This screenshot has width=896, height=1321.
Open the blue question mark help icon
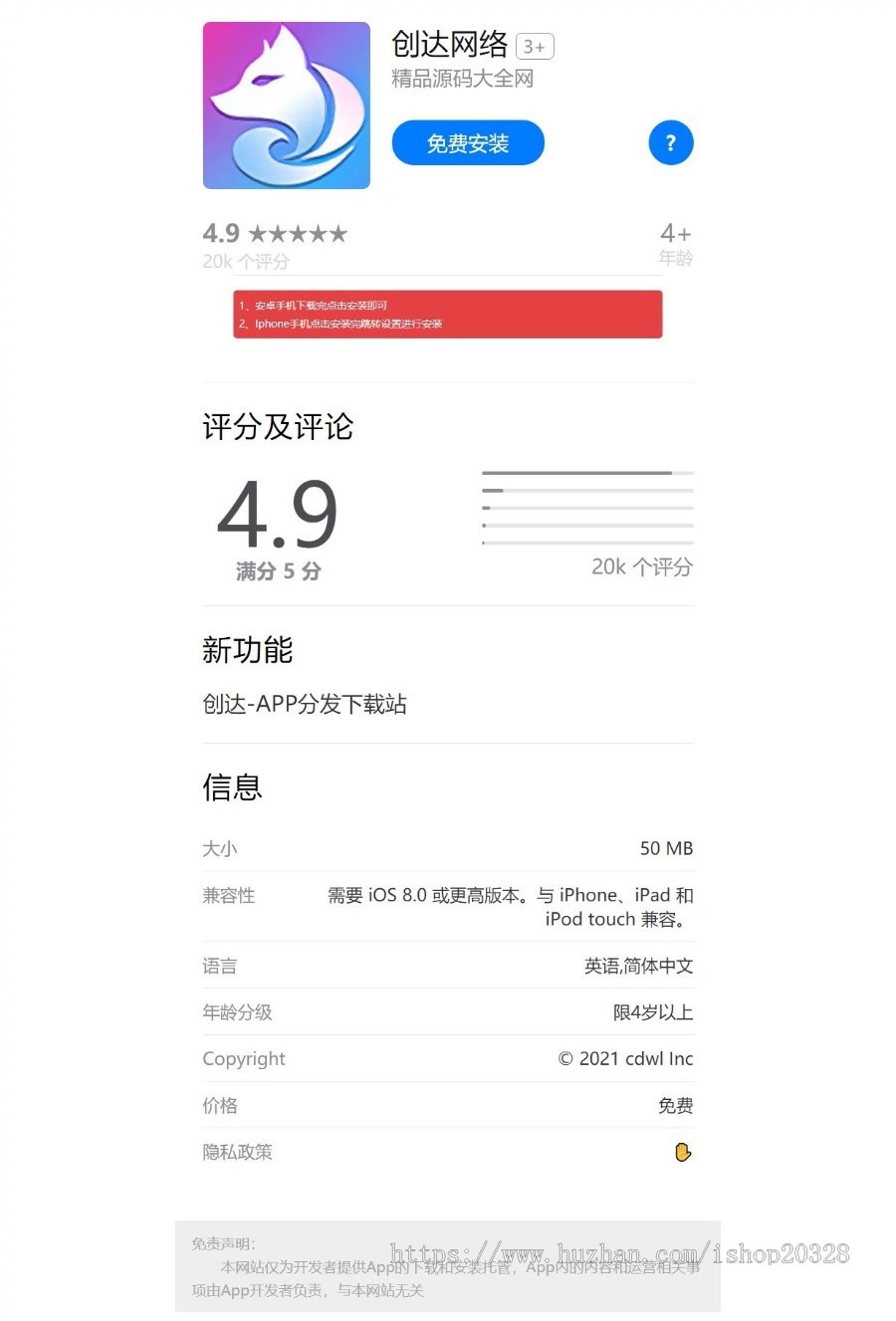point(671,142)
